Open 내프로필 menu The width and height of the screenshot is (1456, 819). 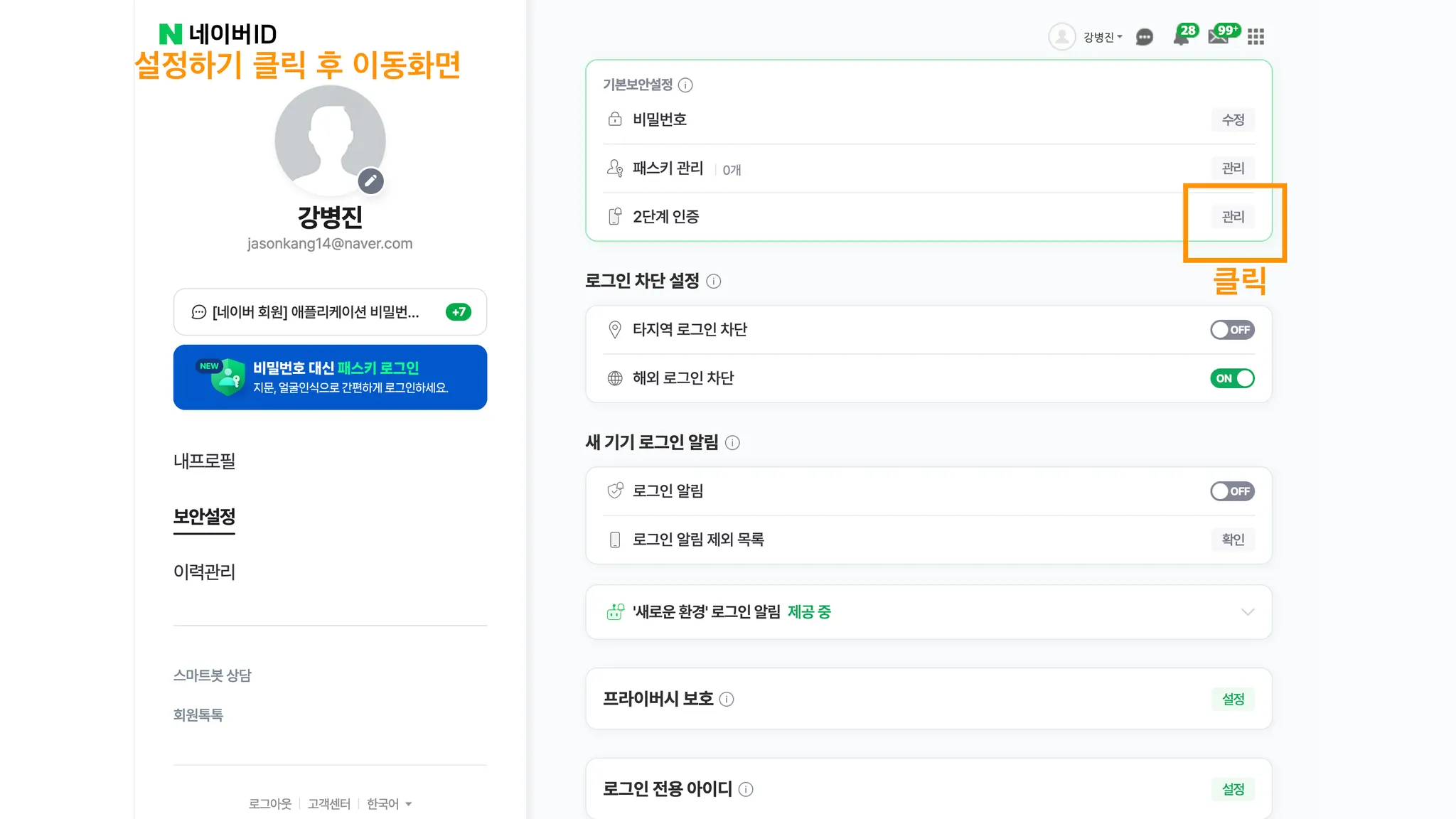205,461
